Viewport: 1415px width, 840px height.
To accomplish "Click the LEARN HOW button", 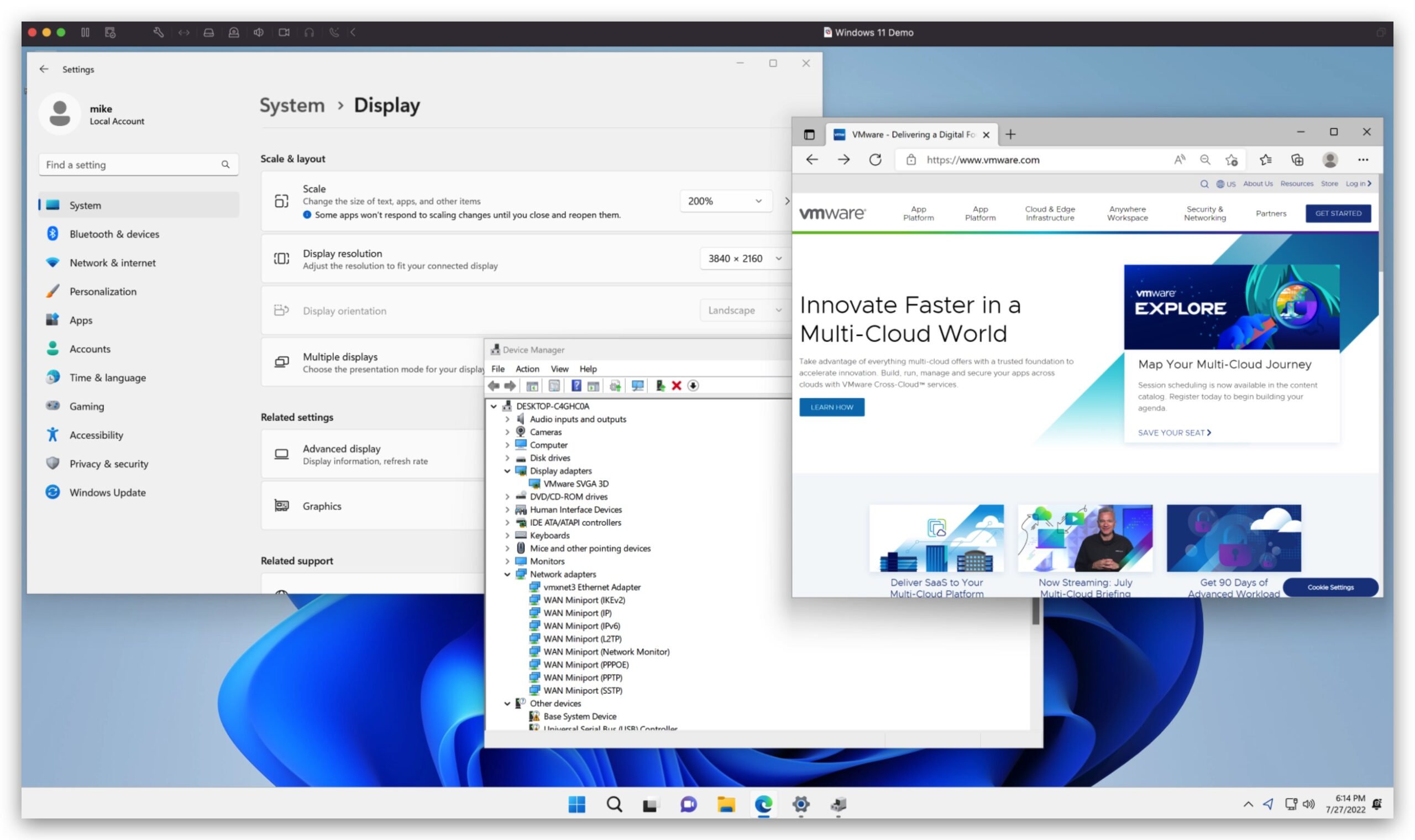I will click(x=831, y=407).
